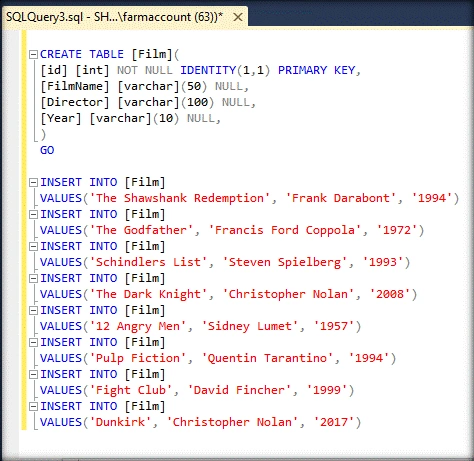Image resolution: width=474 pixels, height=461 pixels.
Task: Collapse the INSERT for The Godfather
Action: [33, 214]
